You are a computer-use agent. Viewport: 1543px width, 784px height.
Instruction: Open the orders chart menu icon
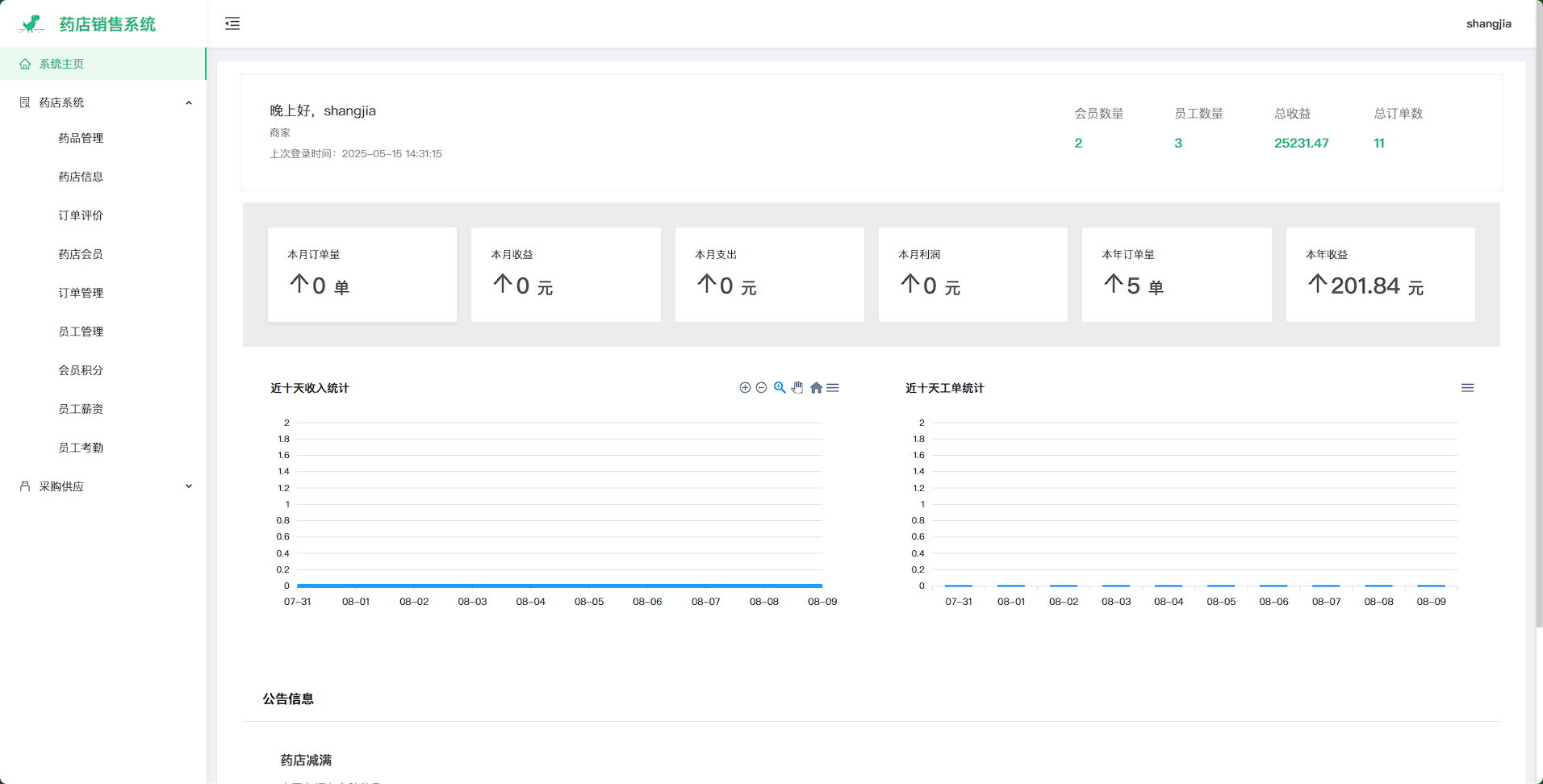[1467, 388]
